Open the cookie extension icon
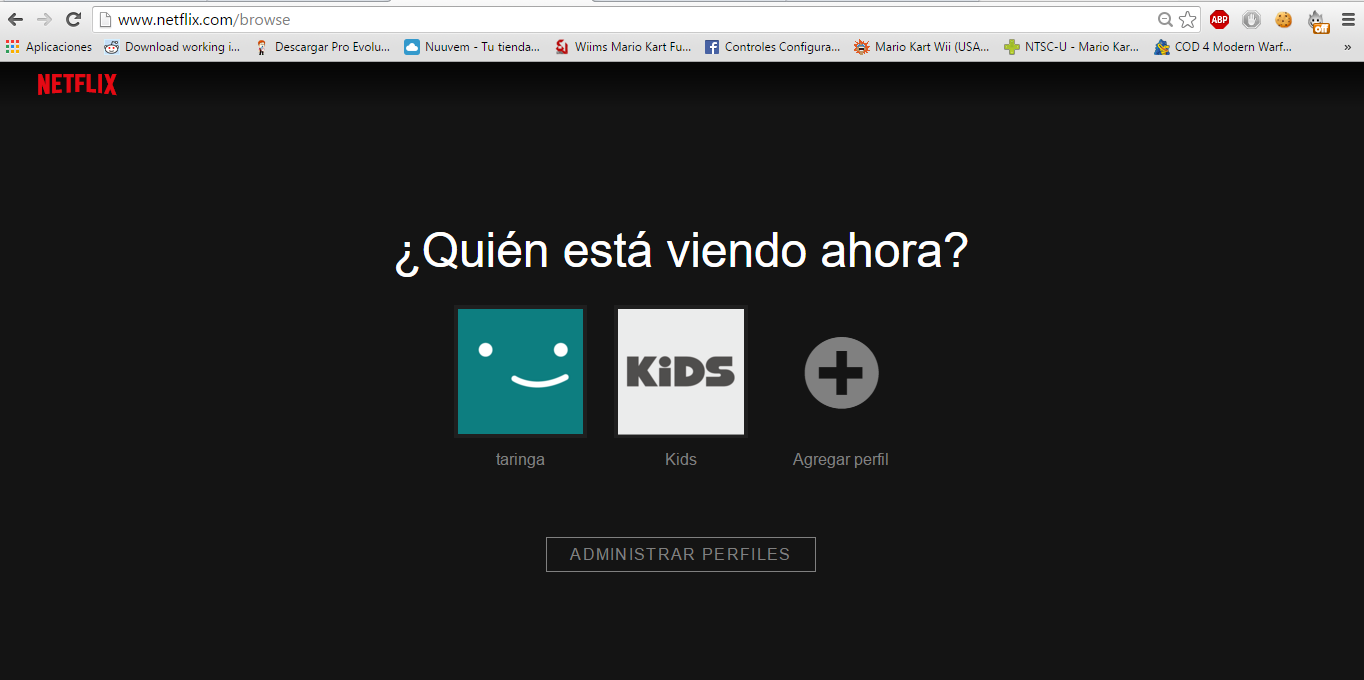Image resolution: width=1364 pixels, height=680 pixels. tap(1283, 19)
